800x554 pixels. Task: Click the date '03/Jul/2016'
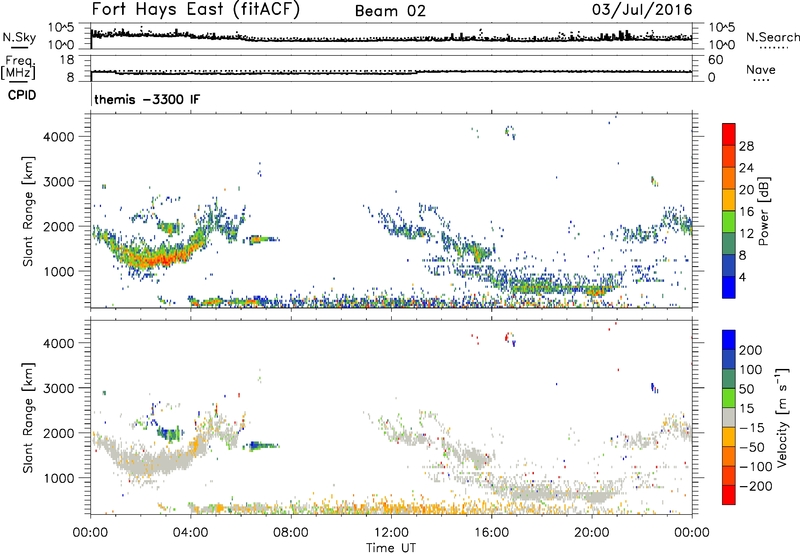[642, 9]
